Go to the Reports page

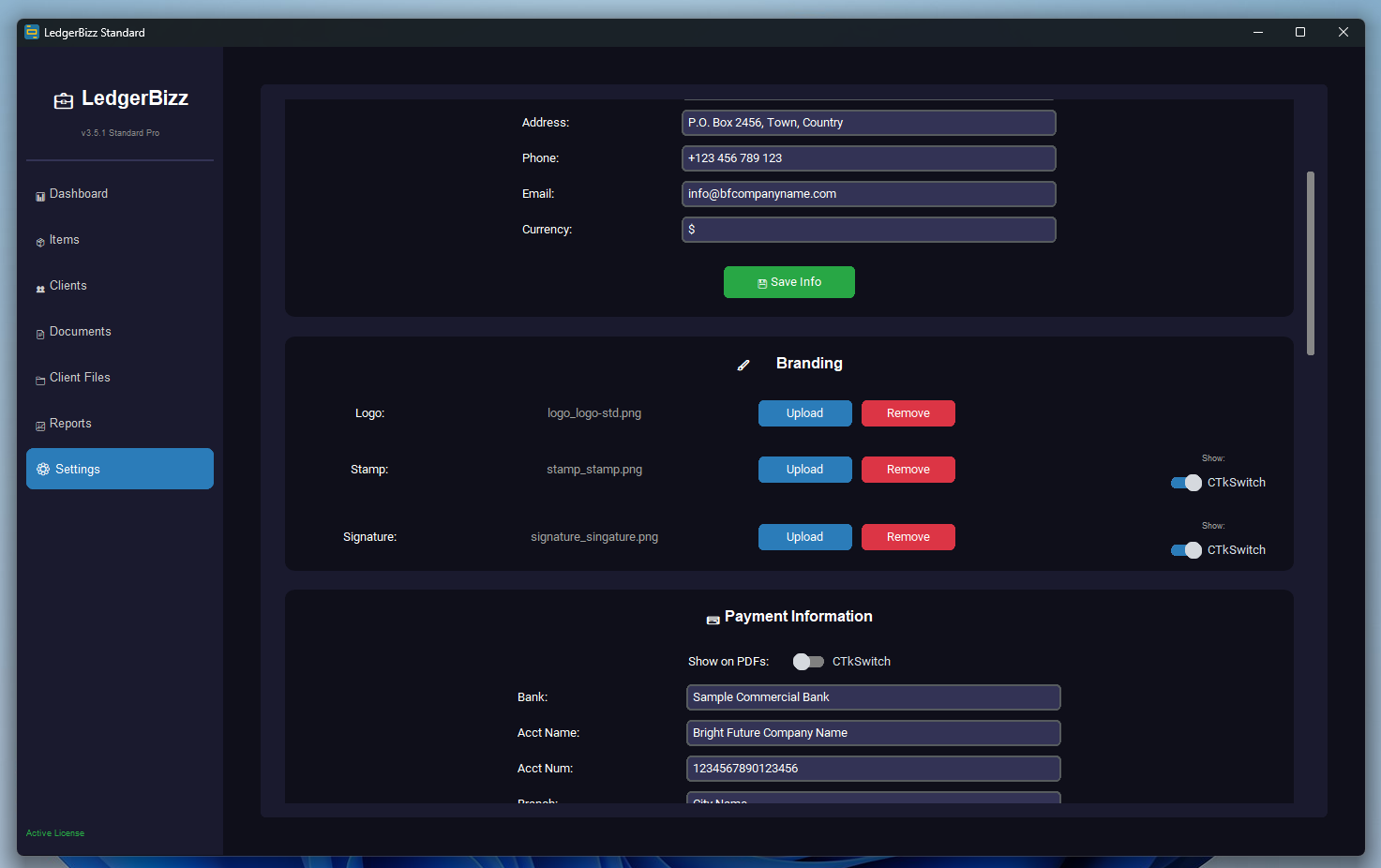120,424
